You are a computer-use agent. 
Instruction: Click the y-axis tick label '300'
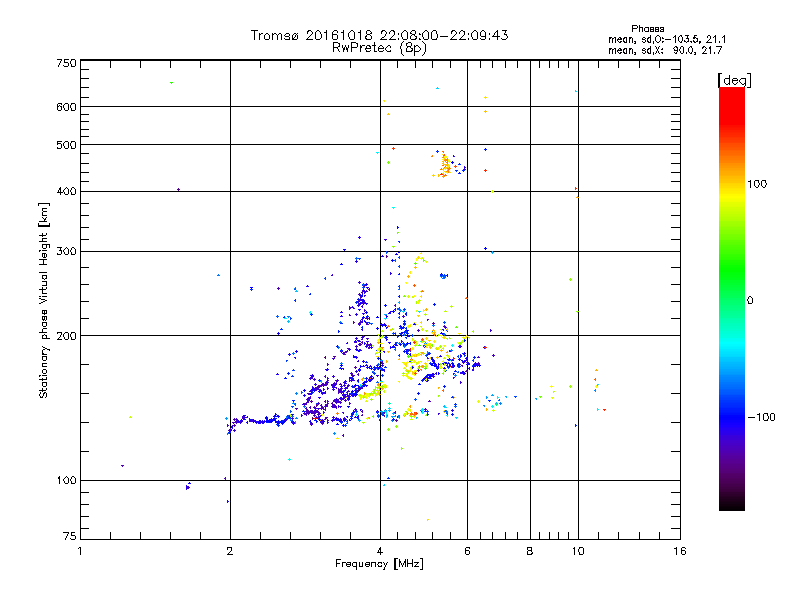click(66, 252)
